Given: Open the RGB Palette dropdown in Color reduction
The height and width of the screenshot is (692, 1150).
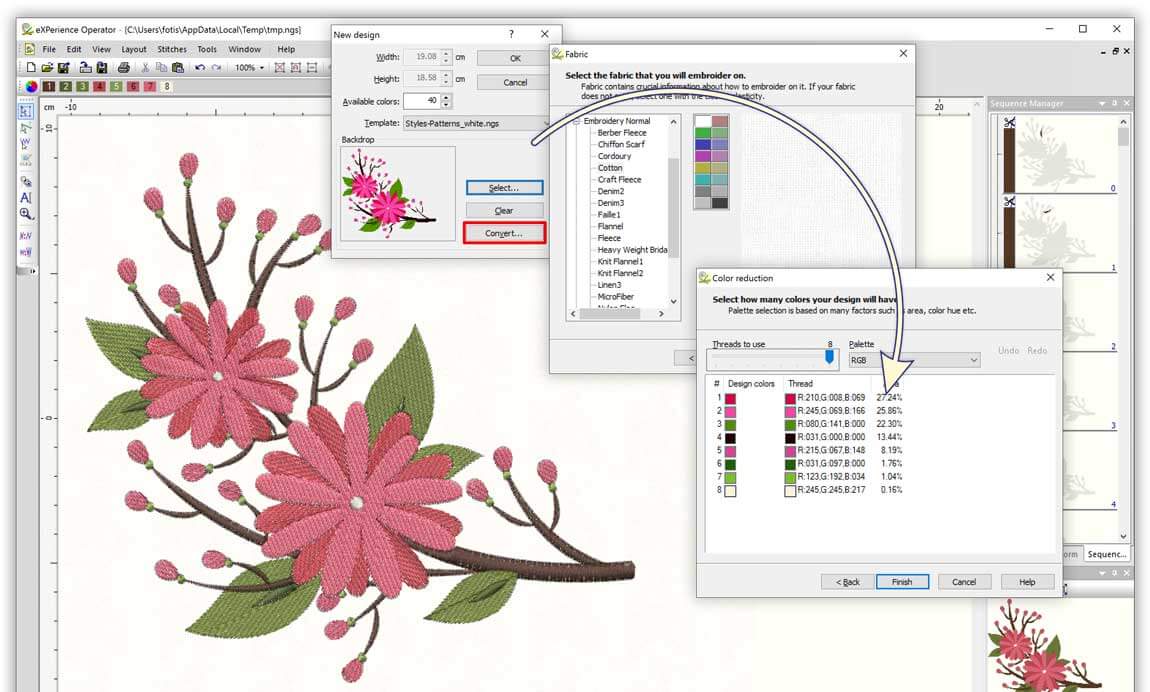Looking at the screenshot, I should coord(975,360).
